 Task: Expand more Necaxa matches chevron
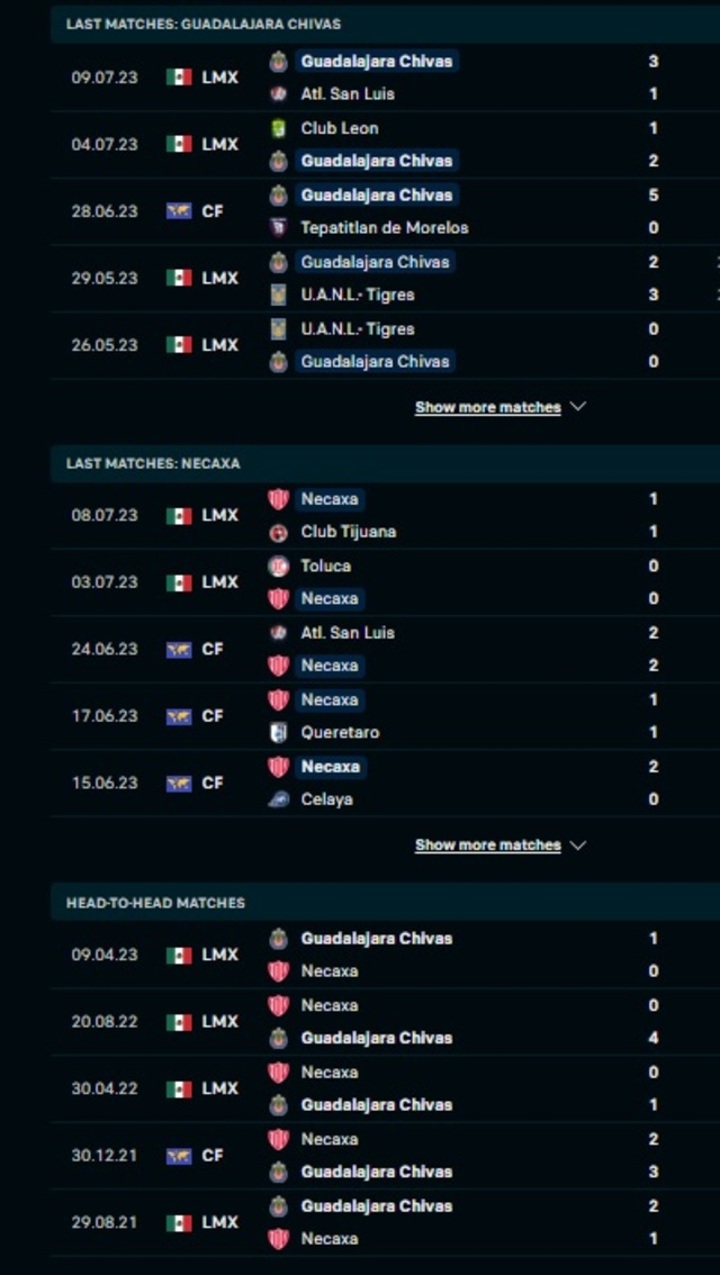click(x=577, y=845)
